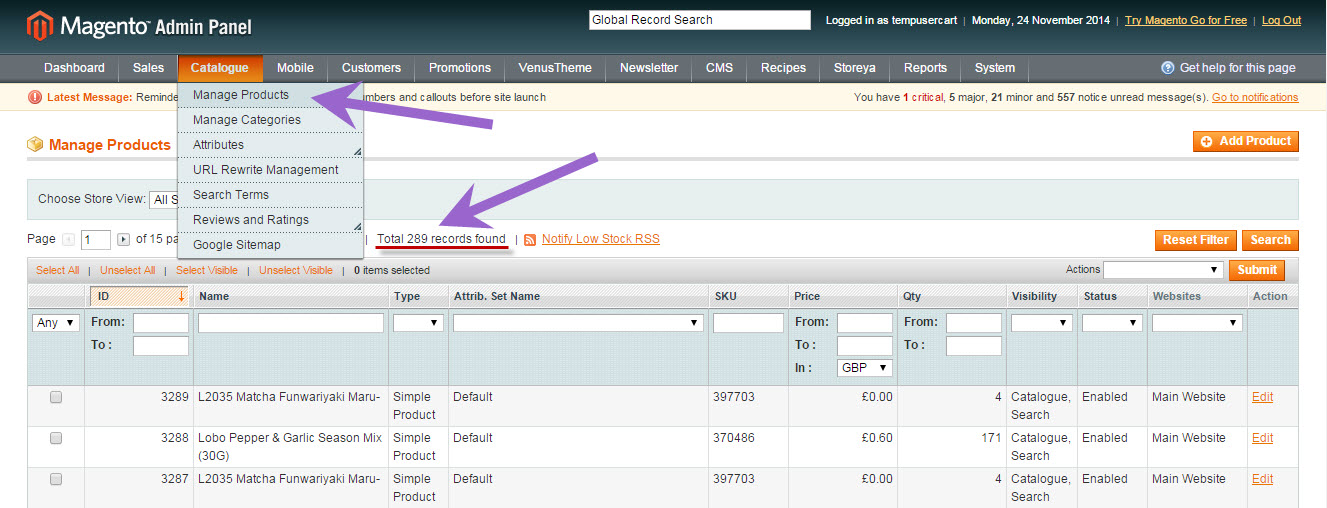
Task: Open the Sales menu
Action: pyautogui.click(x=148, y=68)
